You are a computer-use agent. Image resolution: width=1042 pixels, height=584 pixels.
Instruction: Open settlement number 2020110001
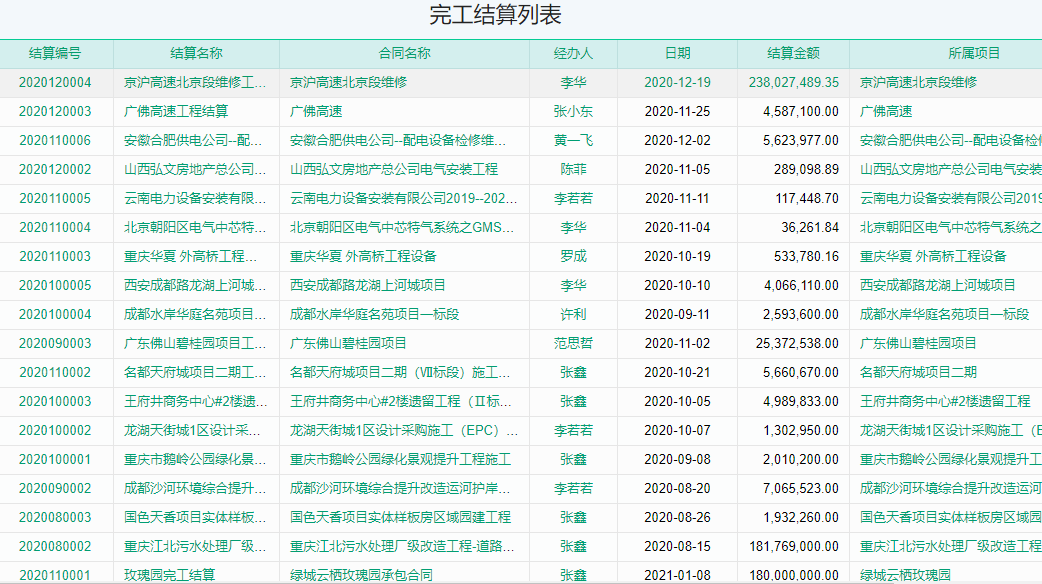(x=55, y=575)
